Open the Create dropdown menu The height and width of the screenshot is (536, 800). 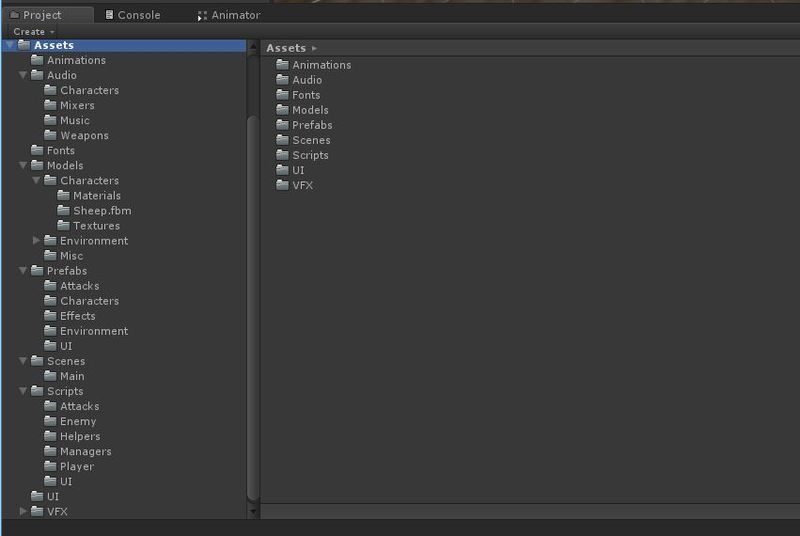click(34, 32)
